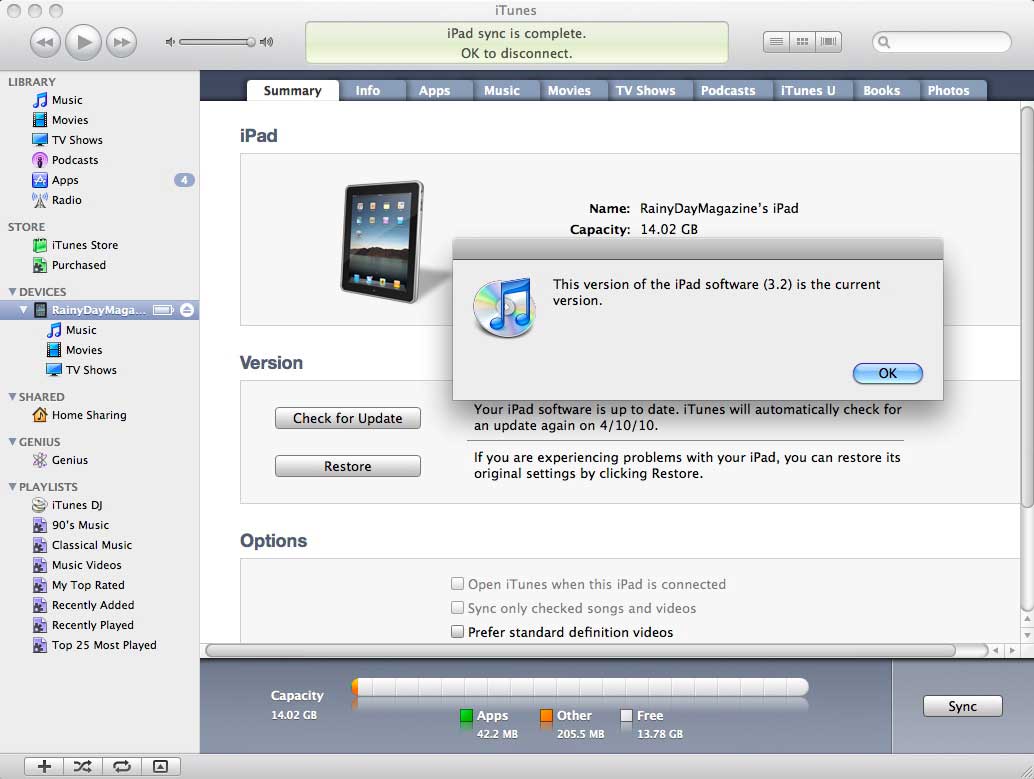Switch to list view

776,42
